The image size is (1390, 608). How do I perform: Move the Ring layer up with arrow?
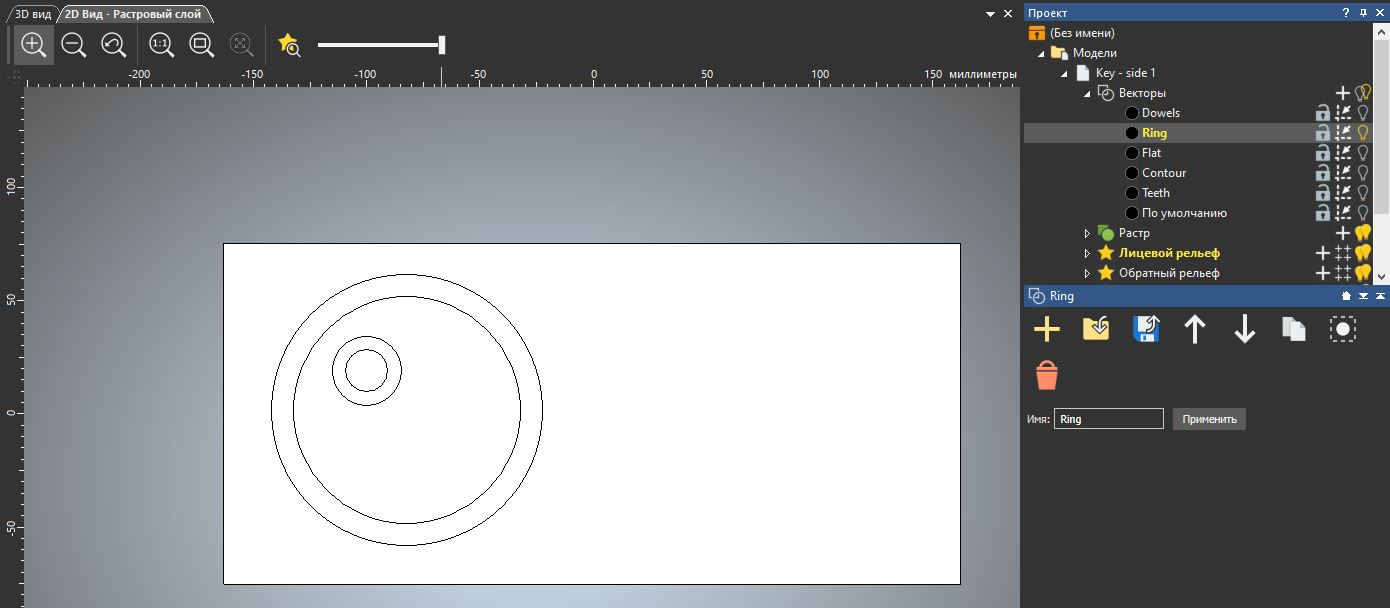pyautogui.click(x=1194, y=329)
